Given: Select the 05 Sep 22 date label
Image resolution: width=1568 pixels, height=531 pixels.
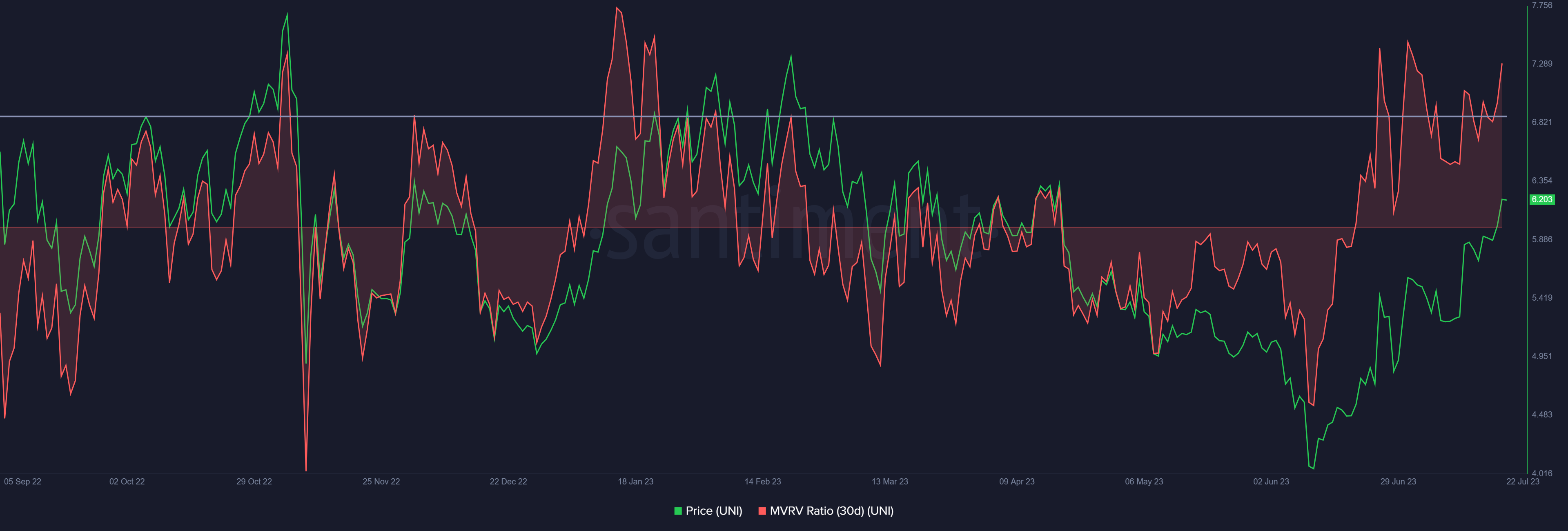Looking at the screenshot, I should 22,482.
